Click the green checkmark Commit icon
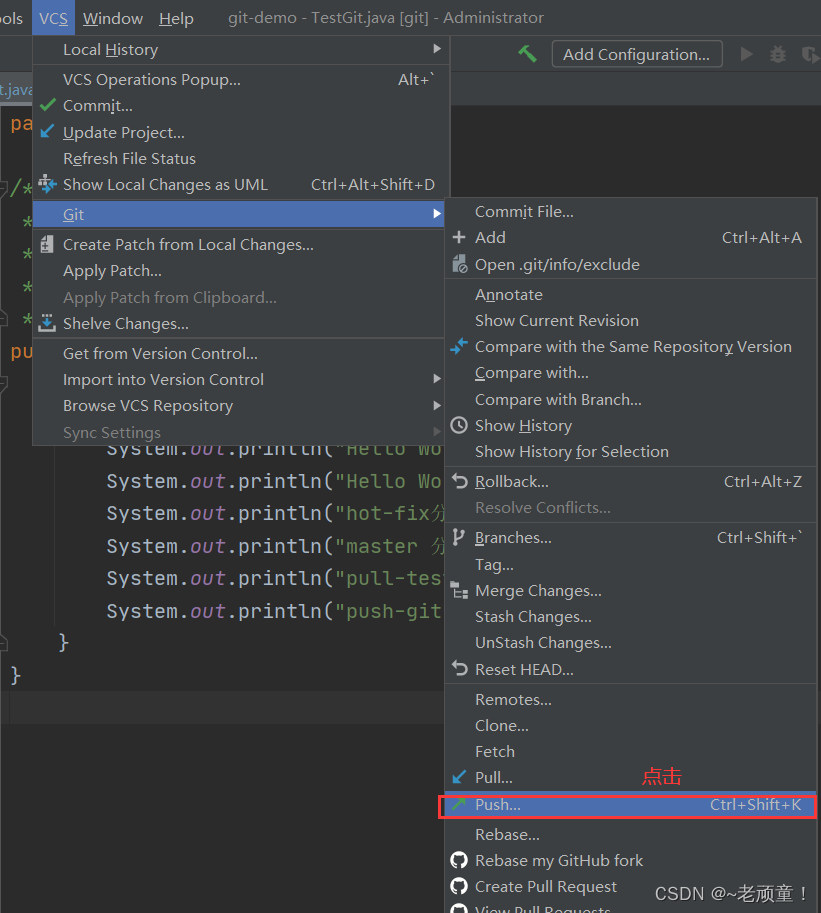This screenshot has height=913, width=821. coord(48,105)
